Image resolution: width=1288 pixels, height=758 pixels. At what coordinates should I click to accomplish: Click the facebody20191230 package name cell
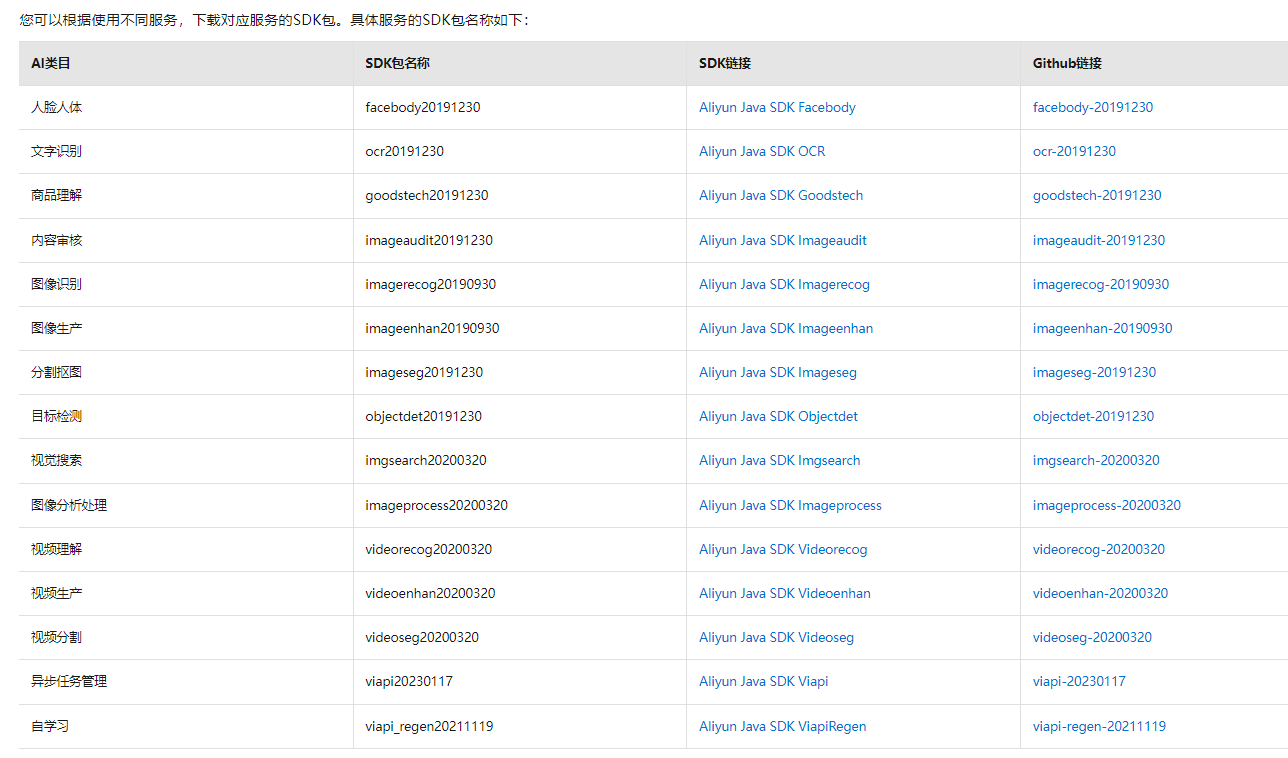click(519, 107)
